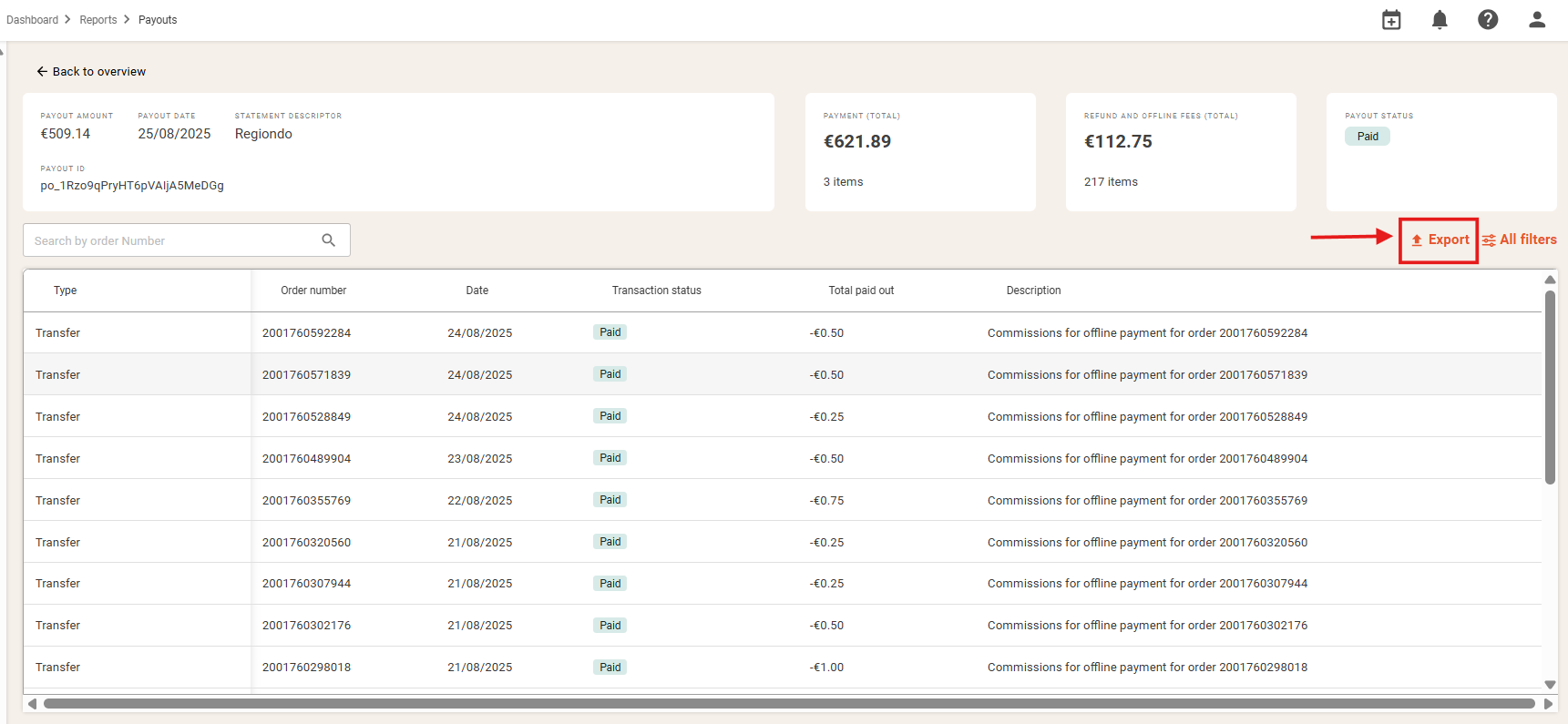Focus the Search by order Number field
Image resolution: width=1568 pixels, height=724 pixels.
[x=173, y=240]
